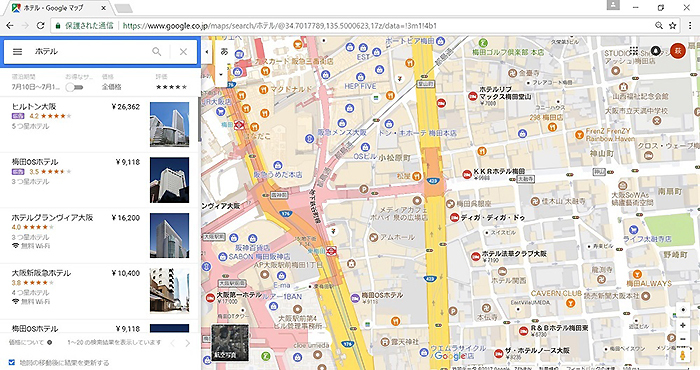Screen dimensions: 700x370
Task: Click the ライフ太融寺店 store label
Action: 647,239
